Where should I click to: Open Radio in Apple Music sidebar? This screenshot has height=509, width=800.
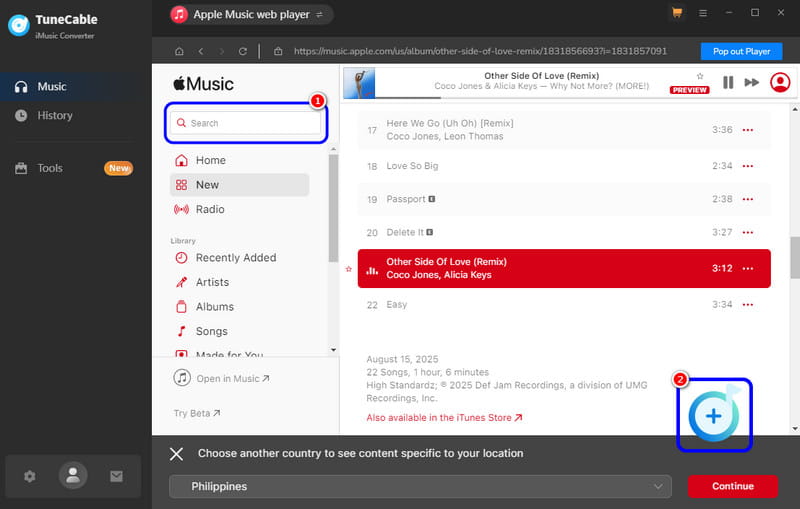click(239, 209)
